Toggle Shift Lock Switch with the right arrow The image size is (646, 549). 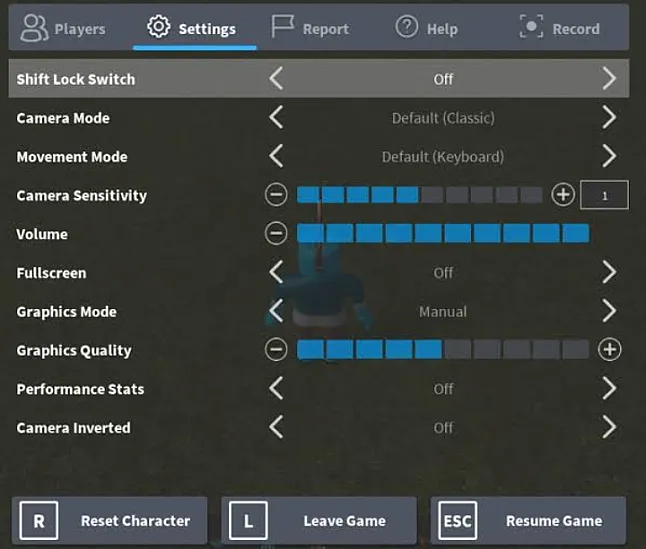(x=609, y=78)
